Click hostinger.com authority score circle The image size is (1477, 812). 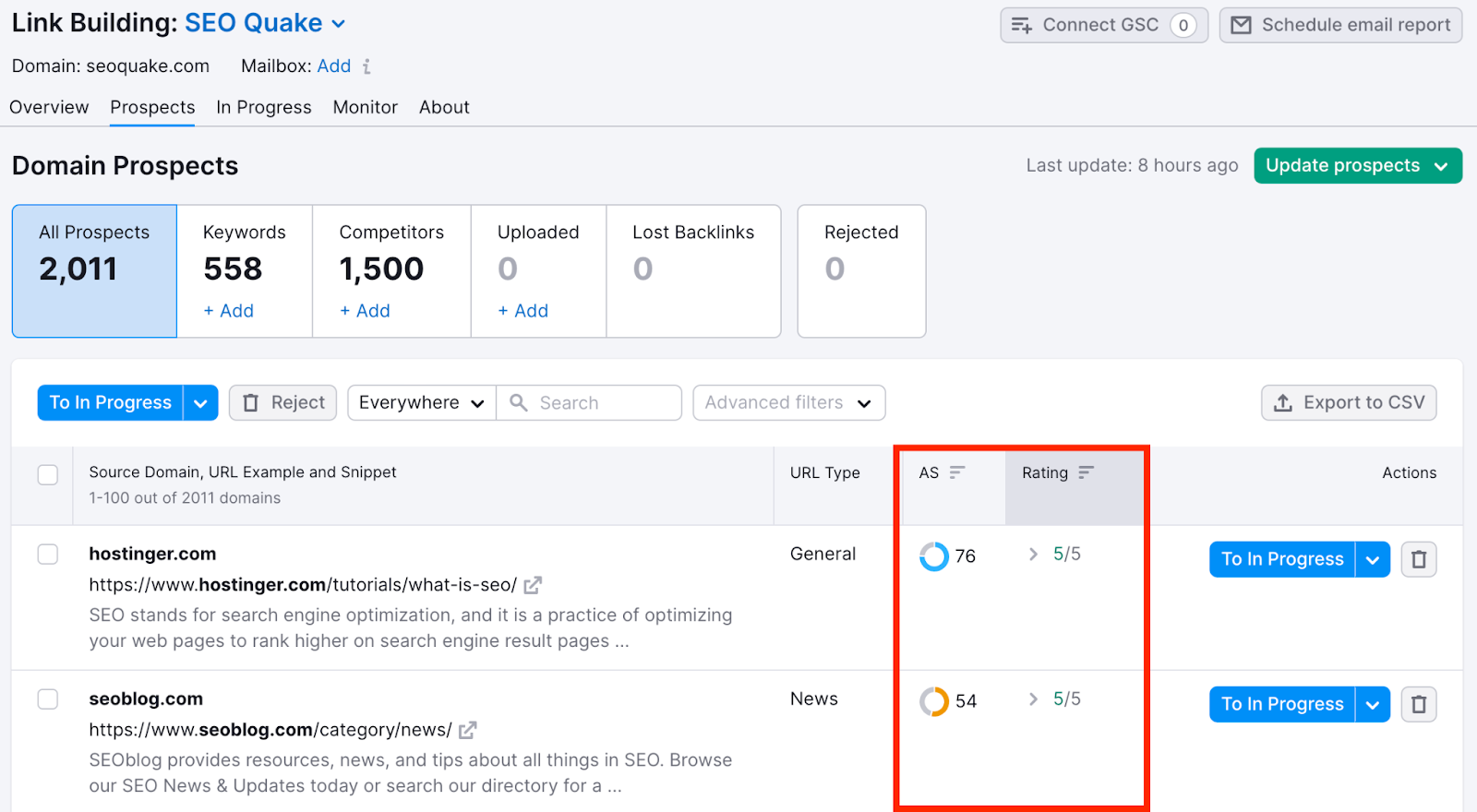[934, 556]
